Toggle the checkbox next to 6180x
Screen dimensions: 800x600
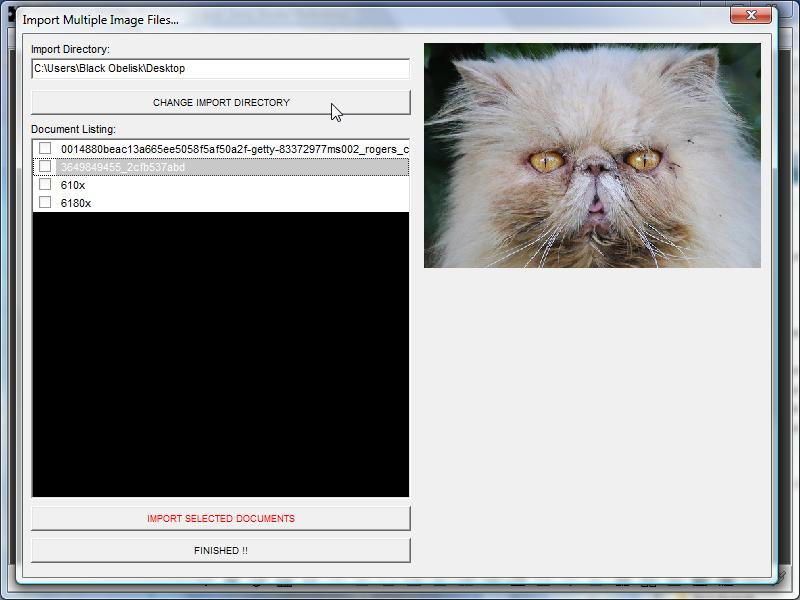[45, 203]
